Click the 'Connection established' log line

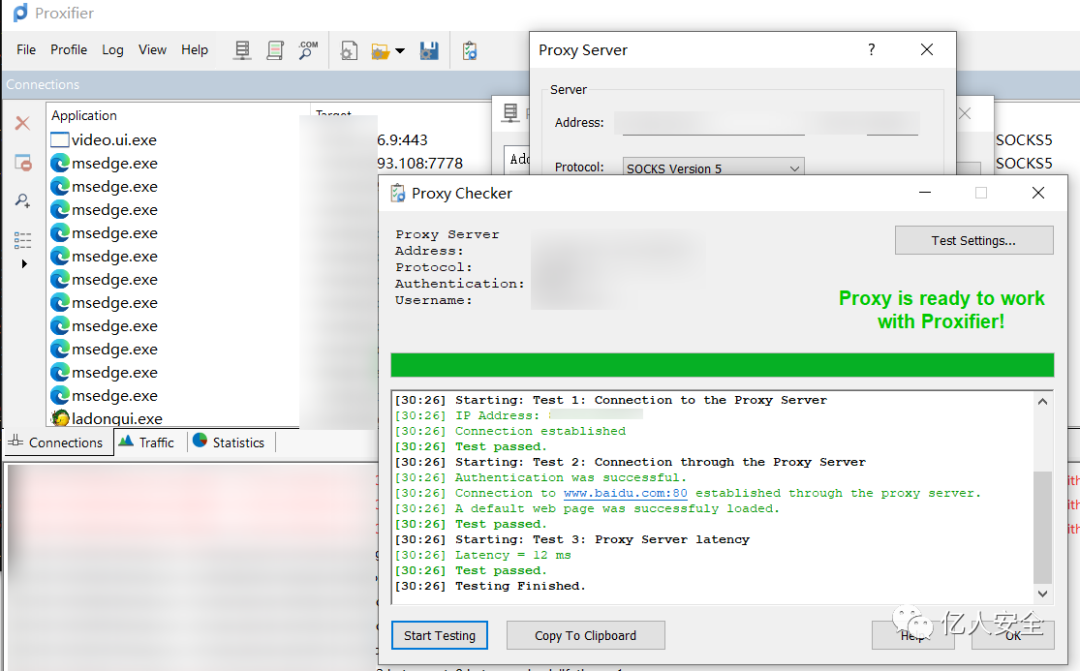click(510, 431)
